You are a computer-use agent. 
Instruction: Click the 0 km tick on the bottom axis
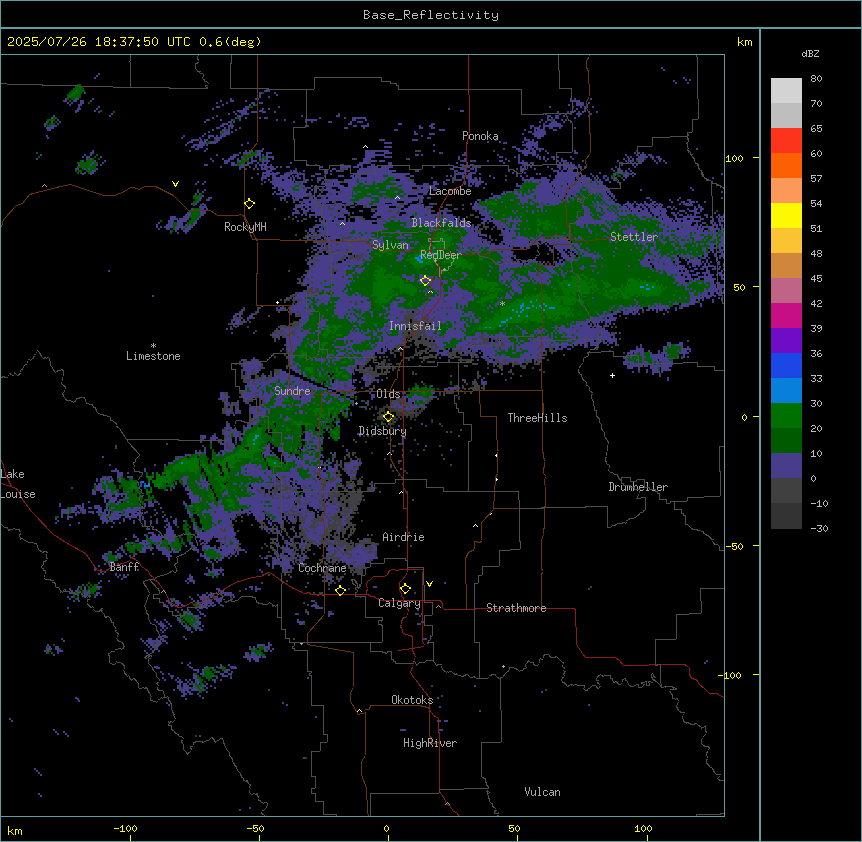[x=386, y=828]
